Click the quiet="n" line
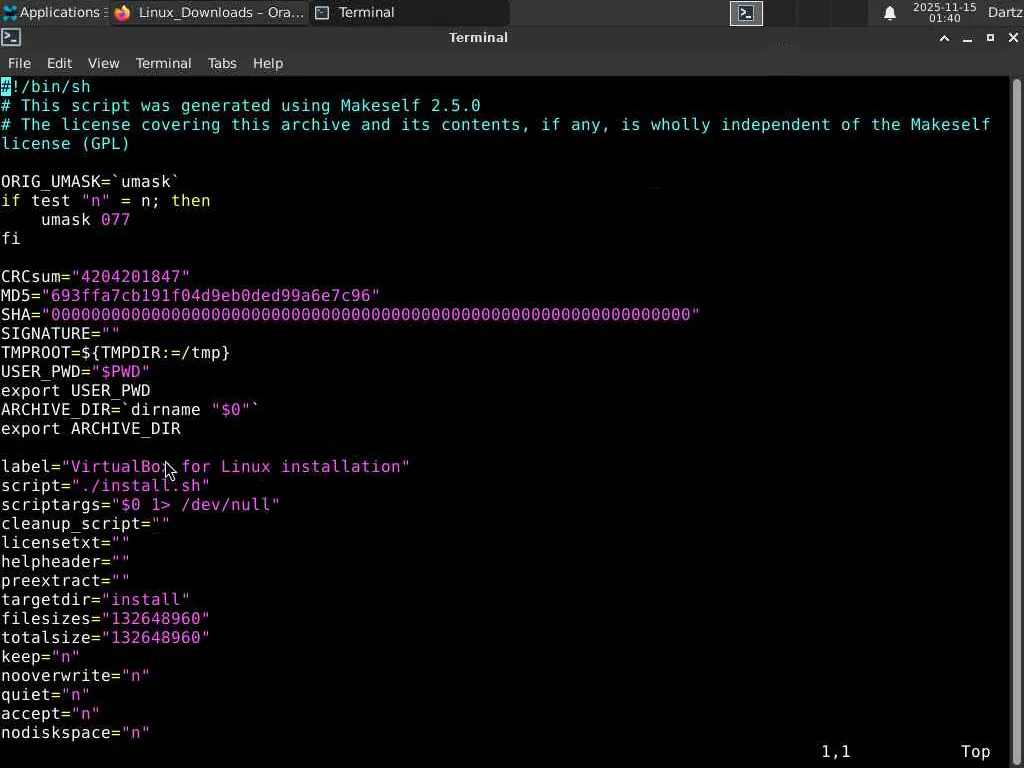The width and height of the screenshot is (1024, 768). click(x=45, y=694)
